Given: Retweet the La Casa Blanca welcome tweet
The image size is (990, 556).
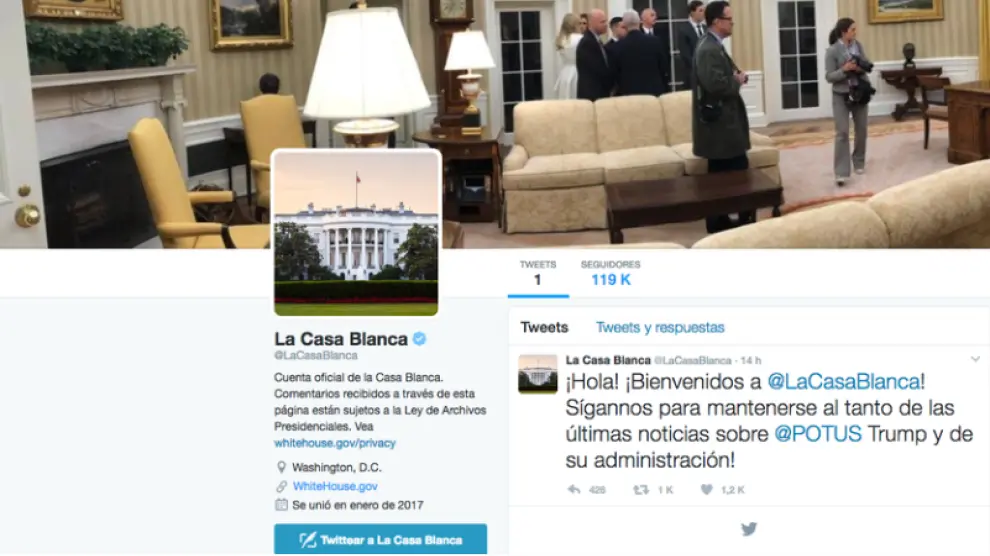Looking at the screenshot, I should 641,490.
